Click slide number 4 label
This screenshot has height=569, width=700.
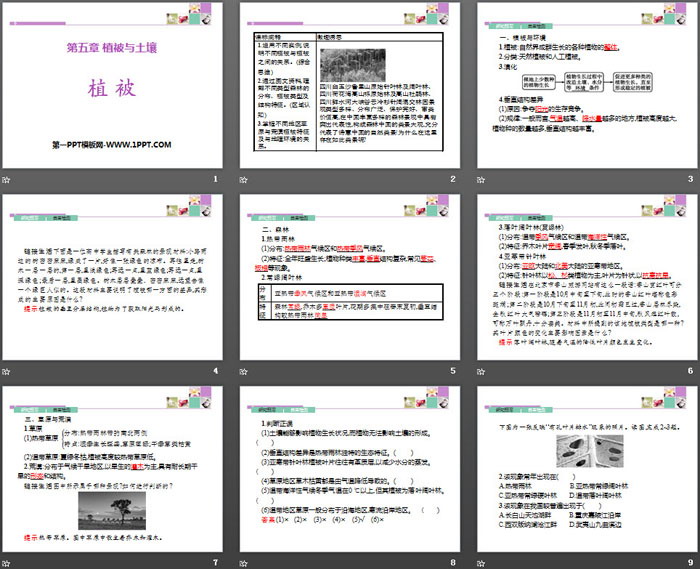[215, 371]
